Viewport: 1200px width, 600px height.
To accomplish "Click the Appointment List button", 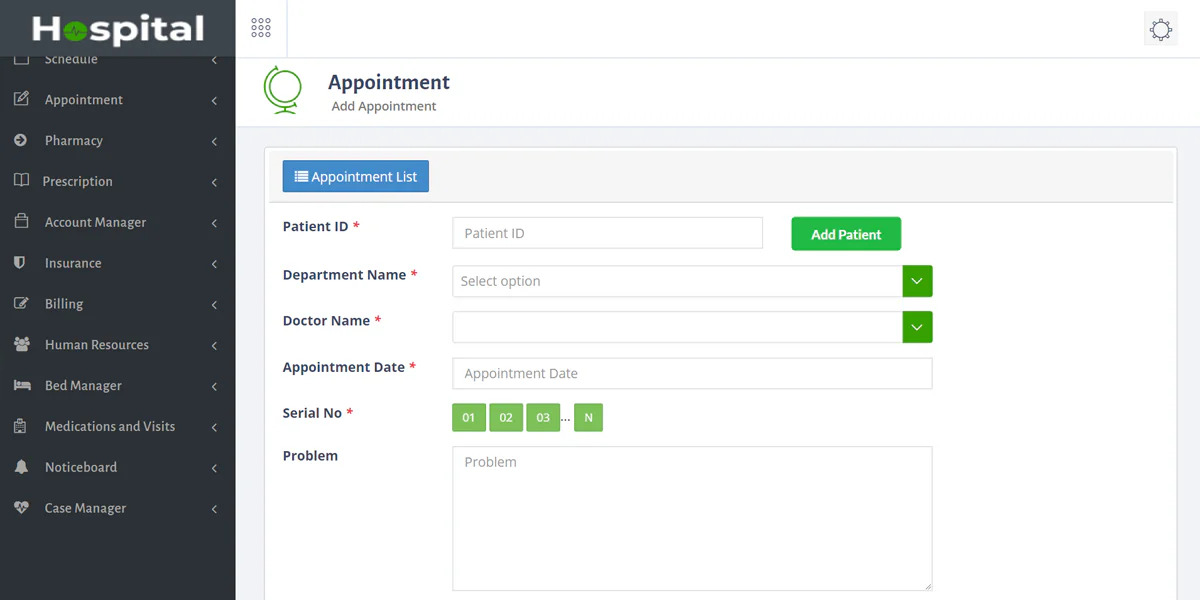I will pos(356,176).
